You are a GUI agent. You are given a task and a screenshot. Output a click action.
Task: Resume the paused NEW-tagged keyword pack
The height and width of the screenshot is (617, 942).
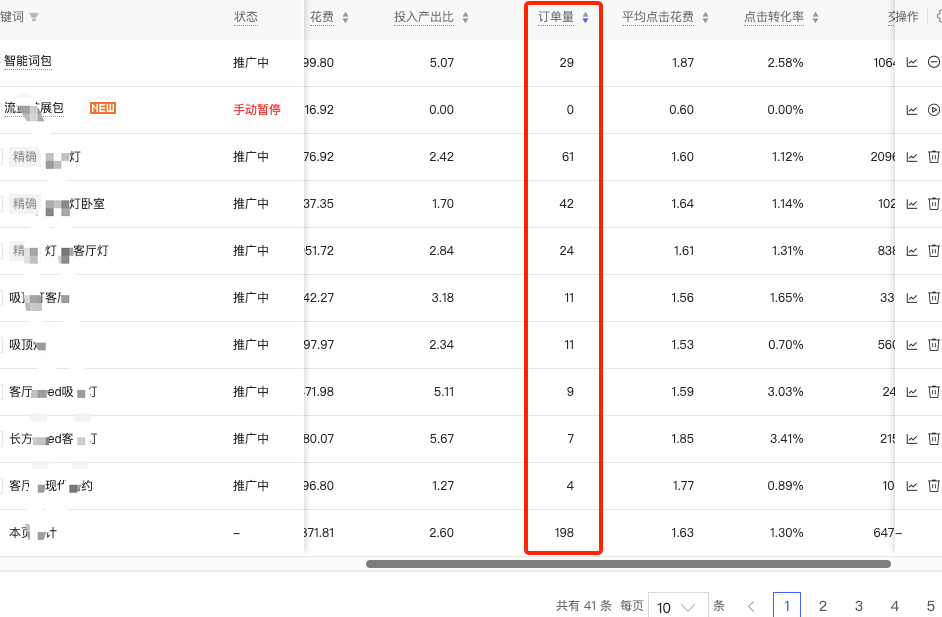coord(933,110)
